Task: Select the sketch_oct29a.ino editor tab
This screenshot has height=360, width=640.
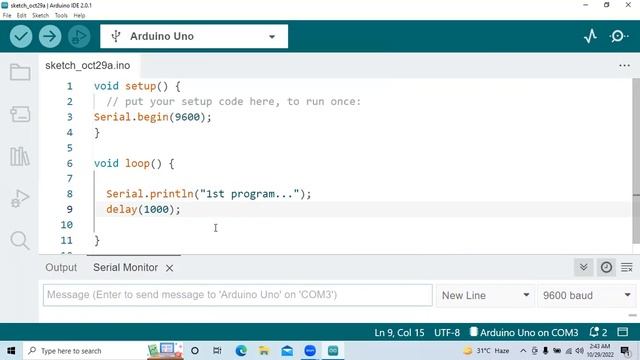Action: pyautogui.click(x=88, y=65)
